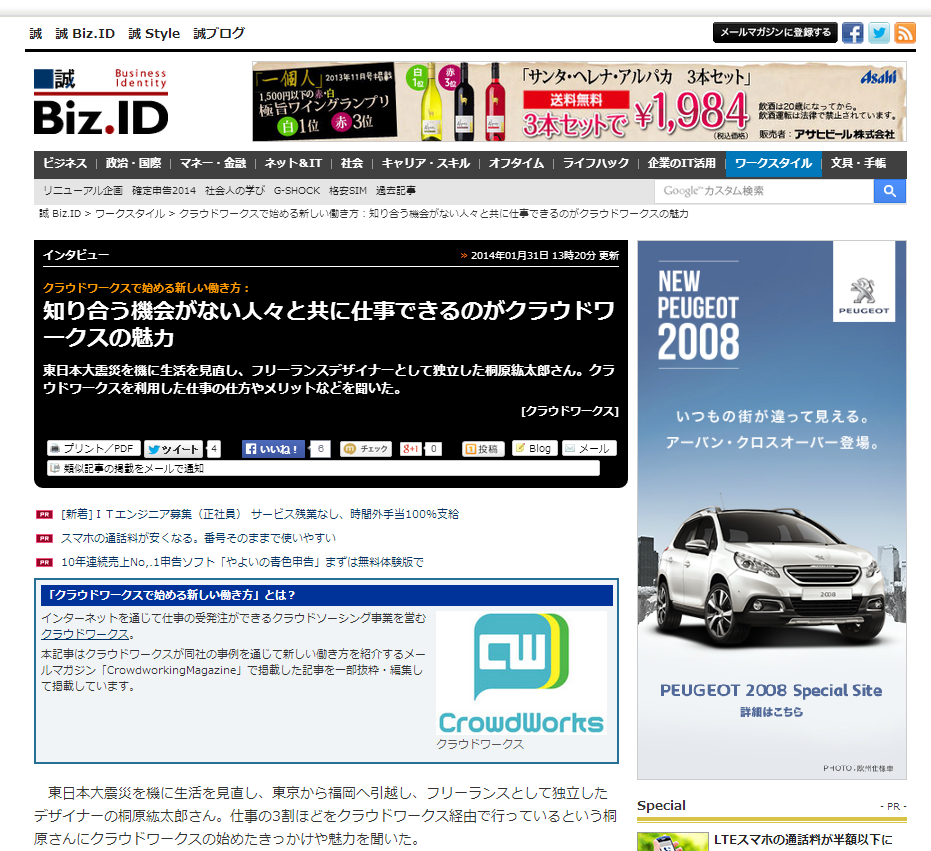
Task: Click the Google +1 button
Action: [410, 449]
